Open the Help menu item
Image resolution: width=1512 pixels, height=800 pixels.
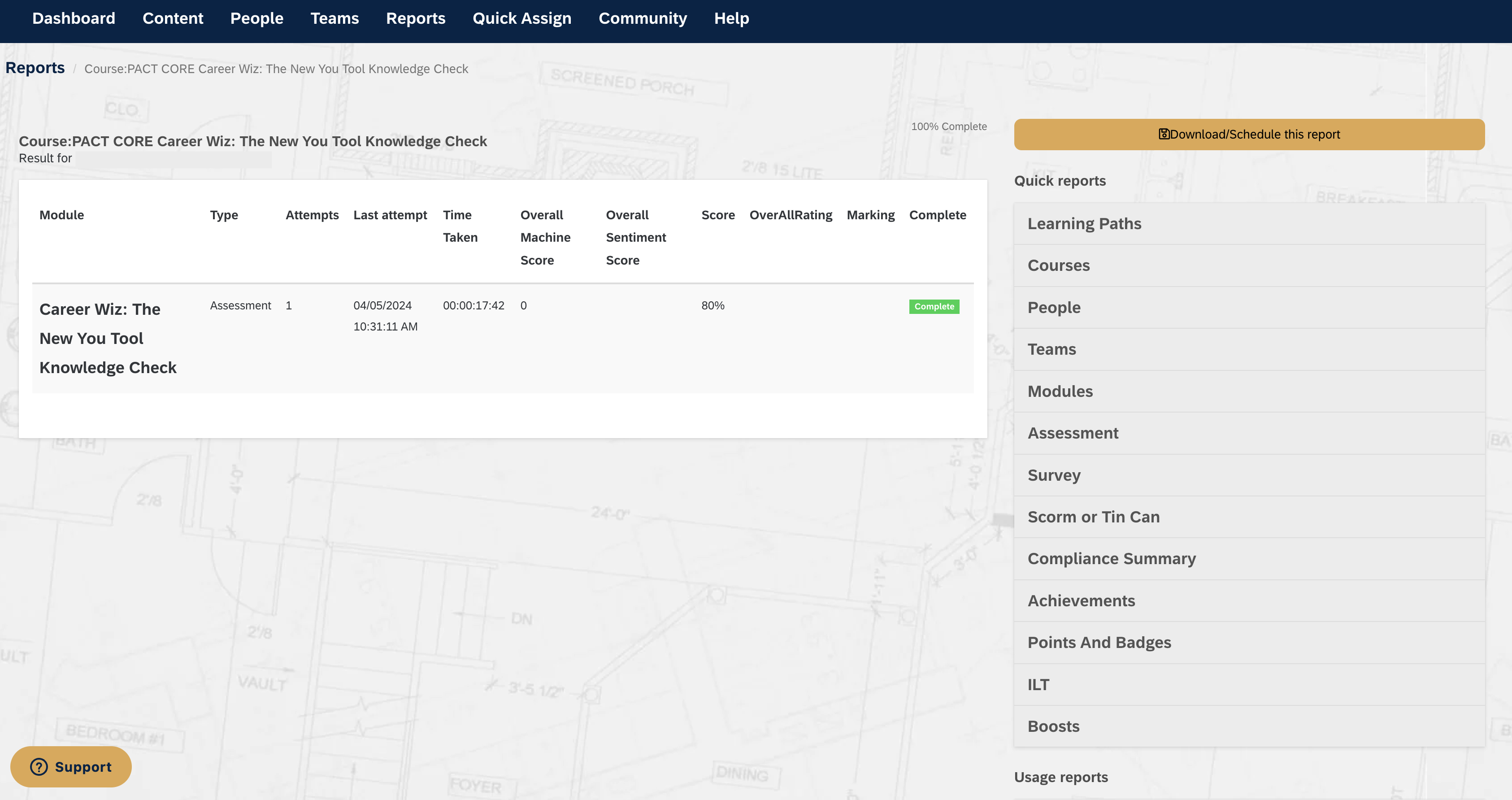pos(731,18)
